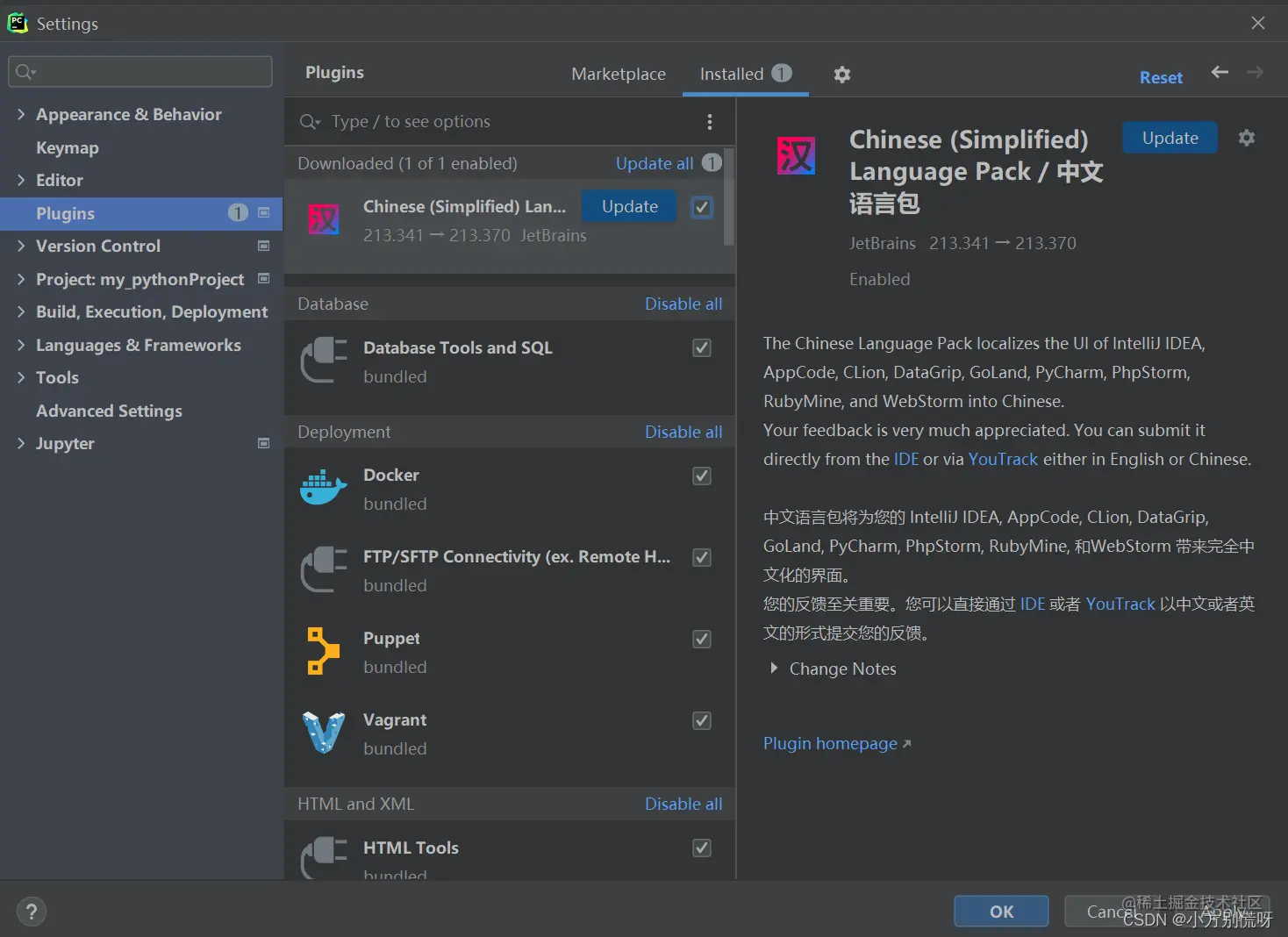The image size is (1288, 937).
Task: Disable the Database Tools and SQL plugin
Action: (x=702, y=347)
